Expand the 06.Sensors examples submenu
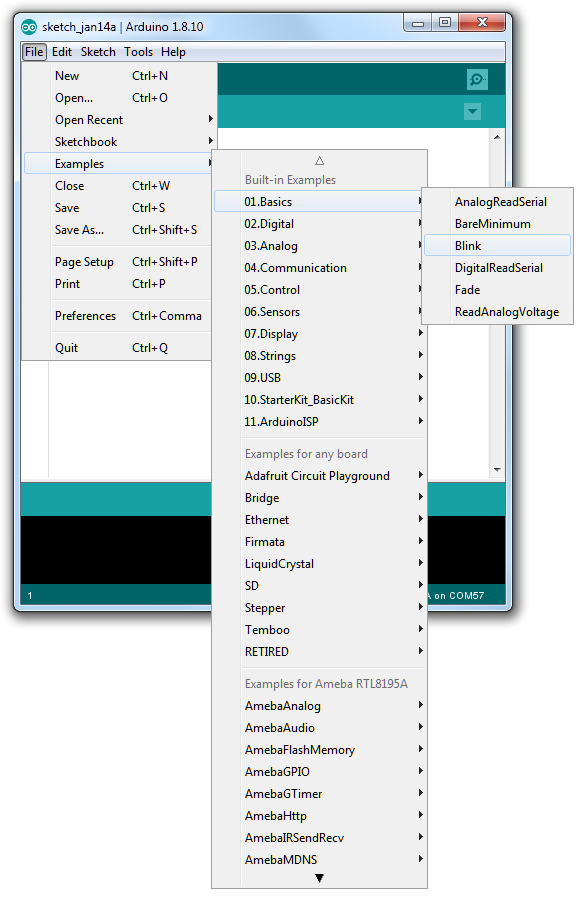The image size is (583, 899). [x=319, y=311]
